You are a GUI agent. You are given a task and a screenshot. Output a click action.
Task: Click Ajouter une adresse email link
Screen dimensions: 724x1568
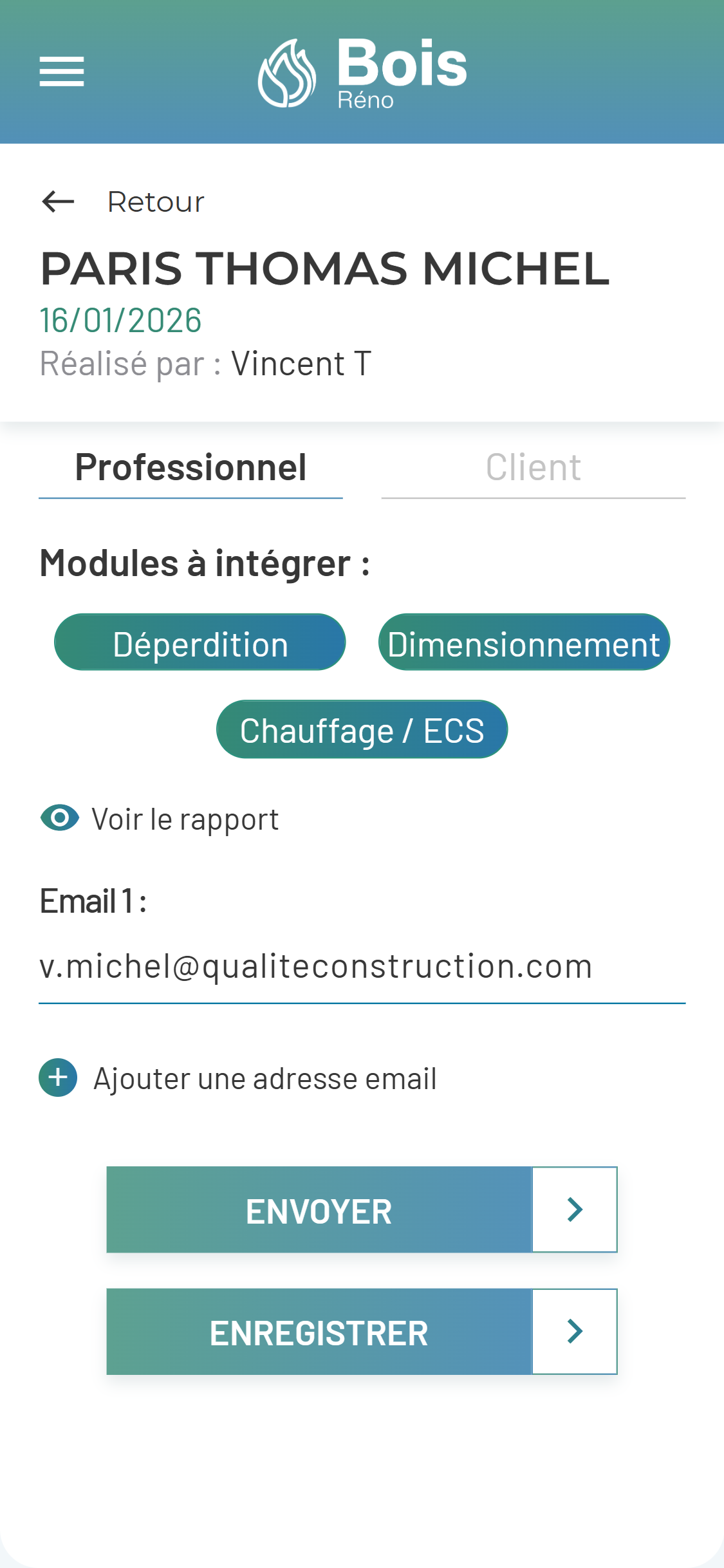click(x=265, y=1079)
